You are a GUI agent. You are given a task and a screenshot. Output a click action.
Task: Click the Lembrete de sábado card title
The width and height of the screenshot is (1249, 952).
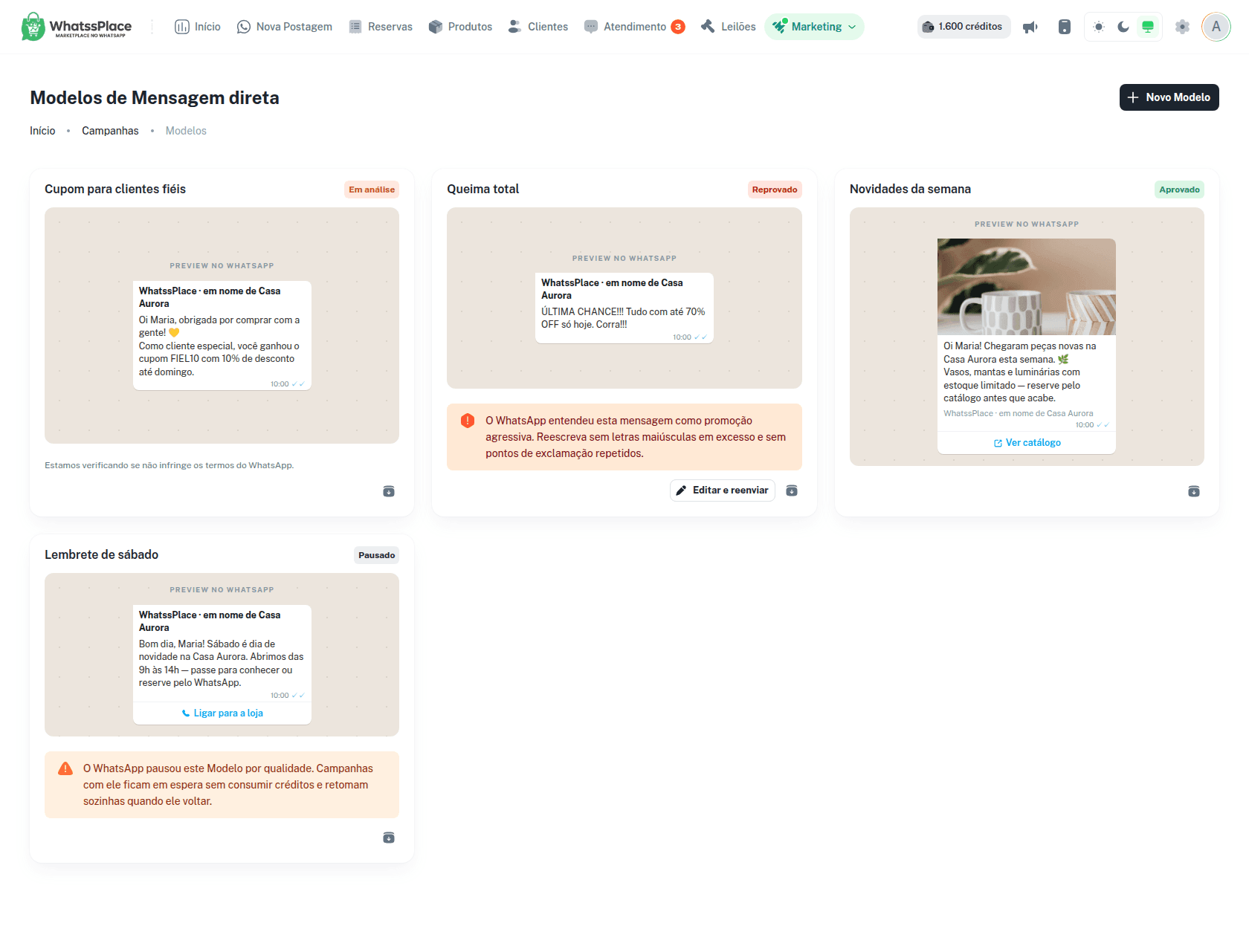tap(102, 555)
